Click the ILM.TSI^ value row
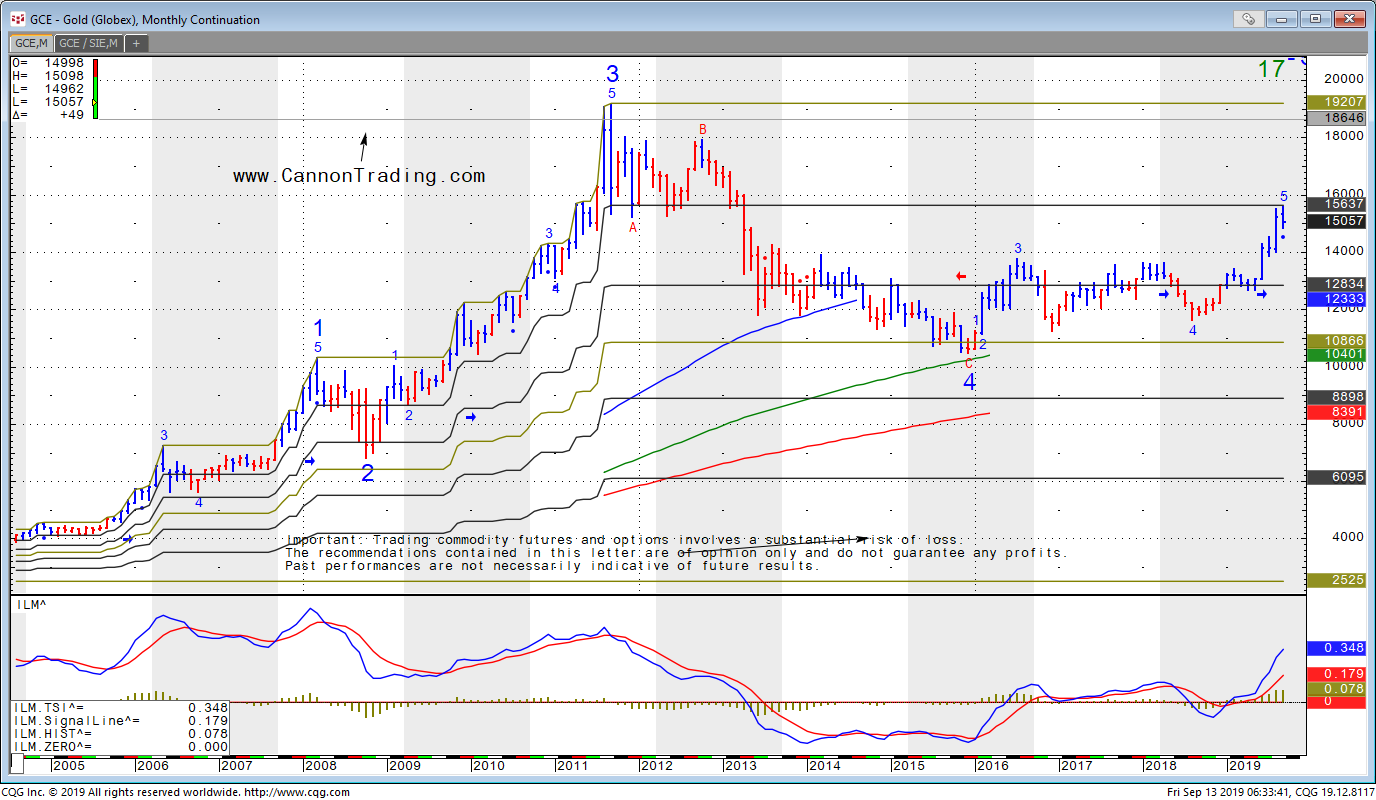The height and width of the screenshot is (800, 1376). (x=120, y=708)
